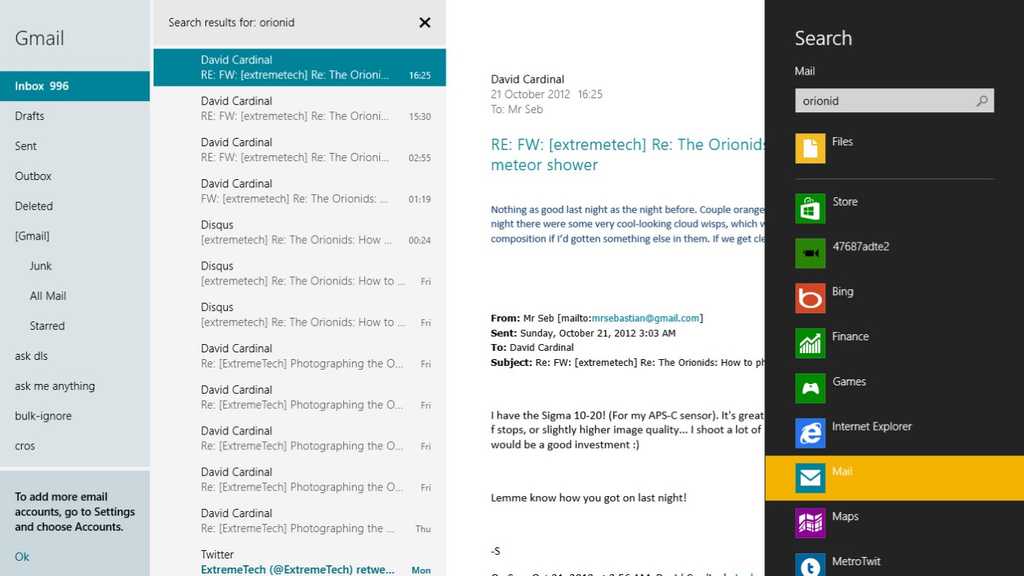Open the Twitter ExtremeTech retweet message
The image size is (1024, 576).
(299, 560)
